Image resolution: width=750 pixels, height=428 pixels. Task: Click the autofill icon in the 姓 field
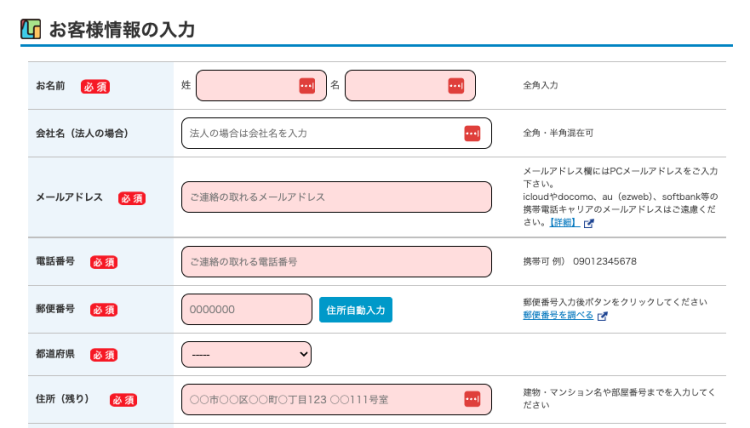(x=307, y=86)
